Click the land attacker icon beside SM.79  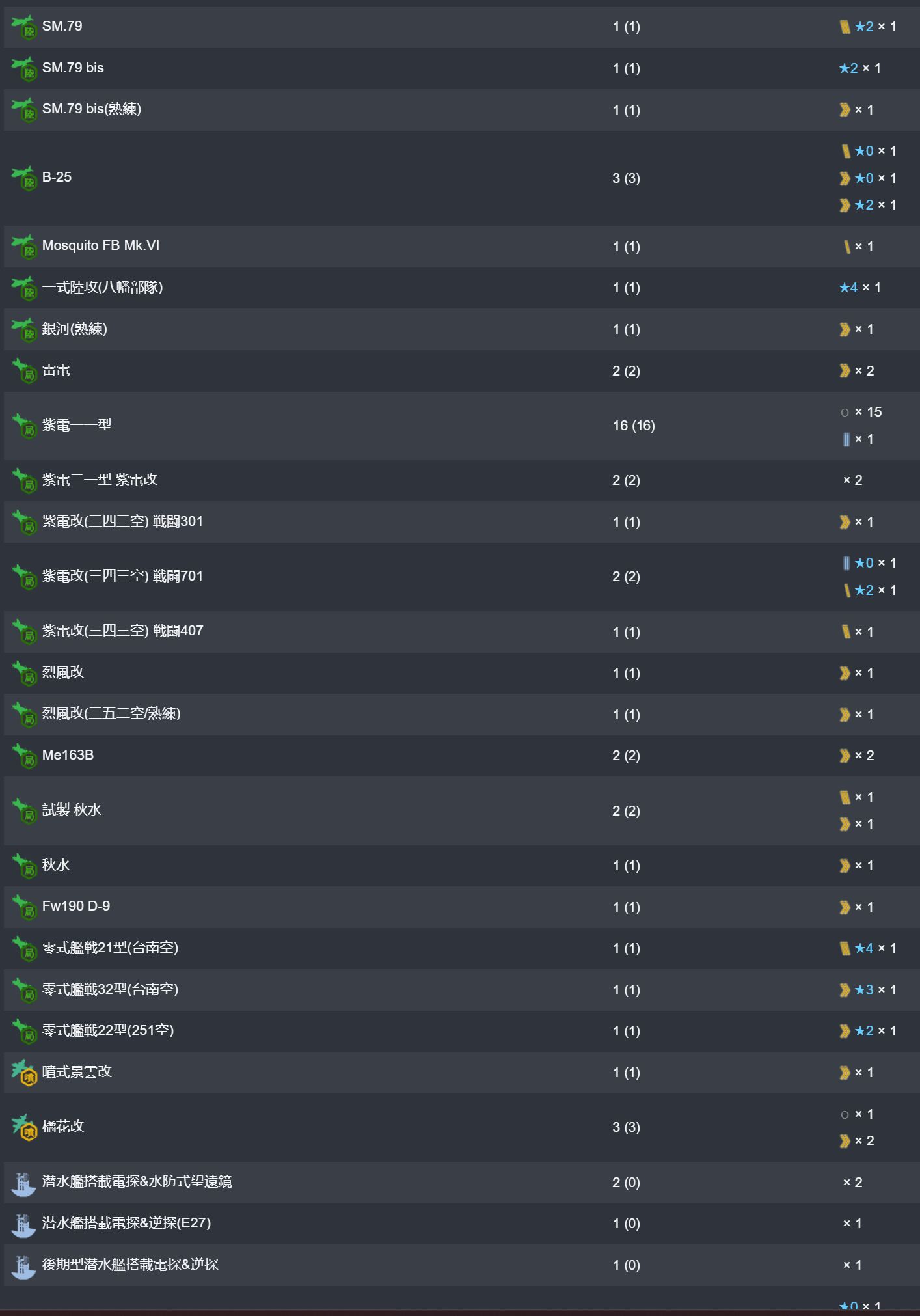[24, 27]
